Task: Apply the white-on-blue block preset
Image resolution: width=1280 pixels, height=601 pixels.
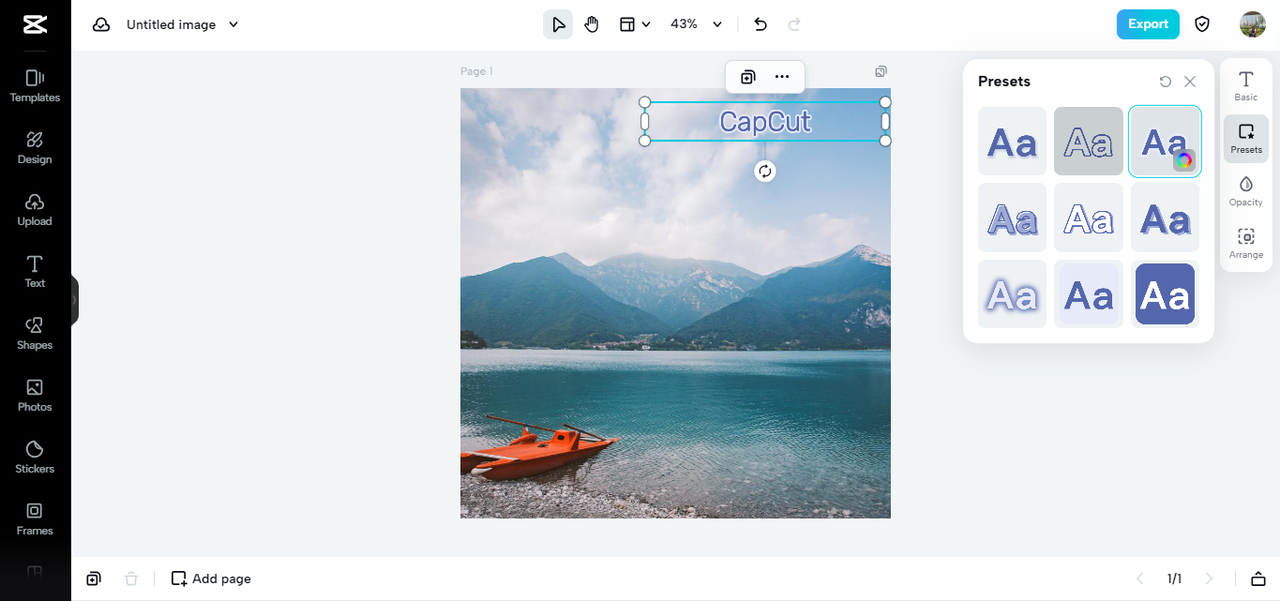Action: coord(1165,294)
